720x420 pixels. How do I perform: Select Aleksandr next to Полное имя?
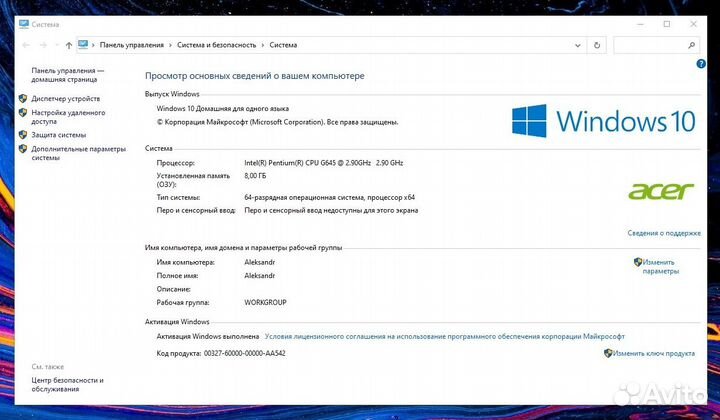(x=259, y=276)
